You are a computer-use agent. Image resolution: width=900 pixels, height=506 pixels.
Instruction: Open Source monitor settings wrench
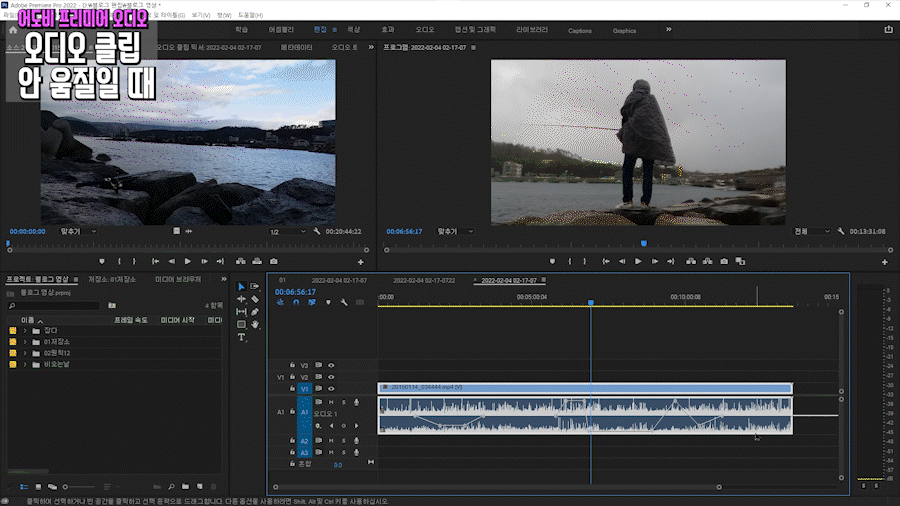pyautogui.click(x=317, y=231)
